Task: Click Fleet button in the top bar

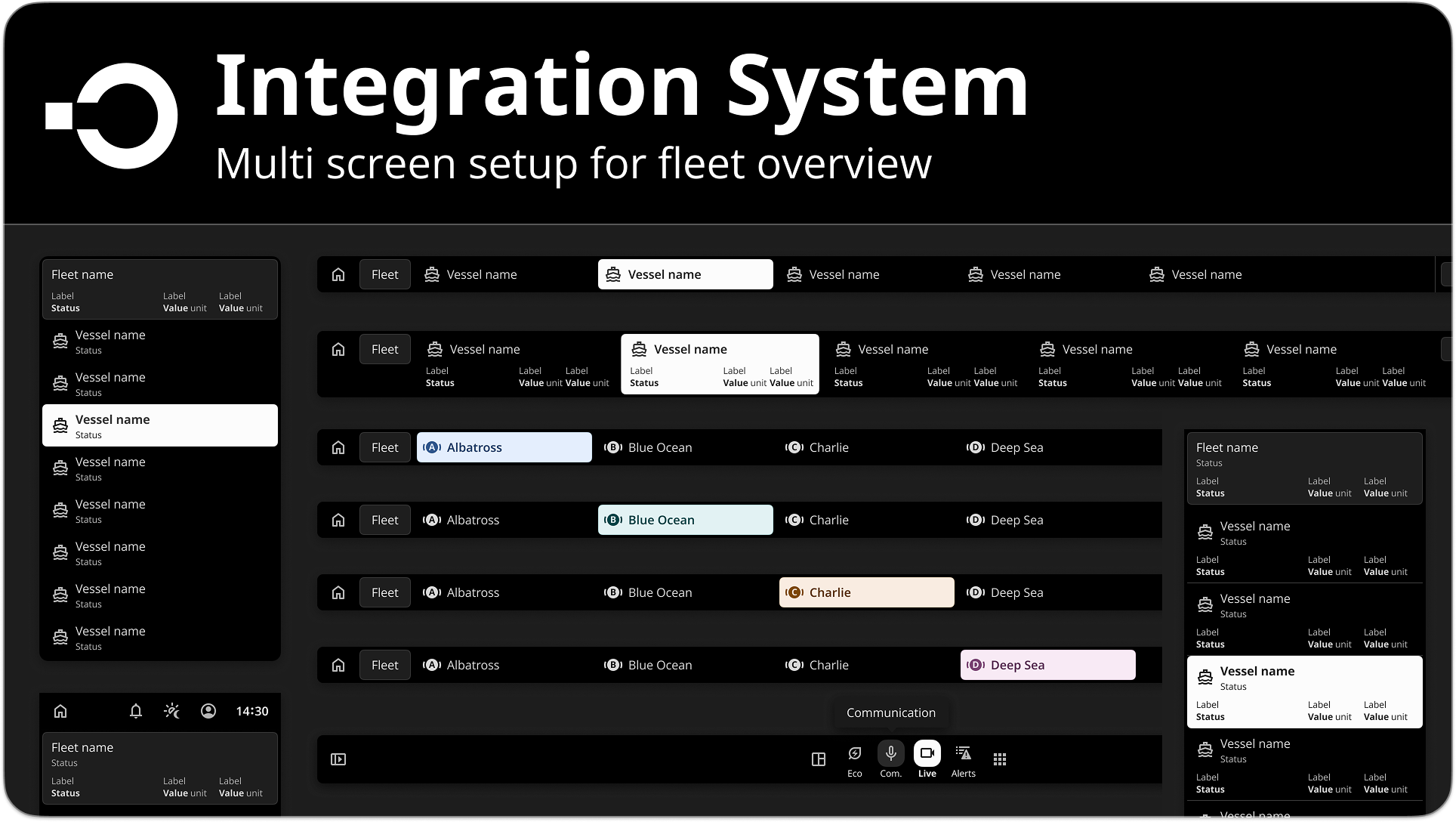Action: tap(384, 274)
